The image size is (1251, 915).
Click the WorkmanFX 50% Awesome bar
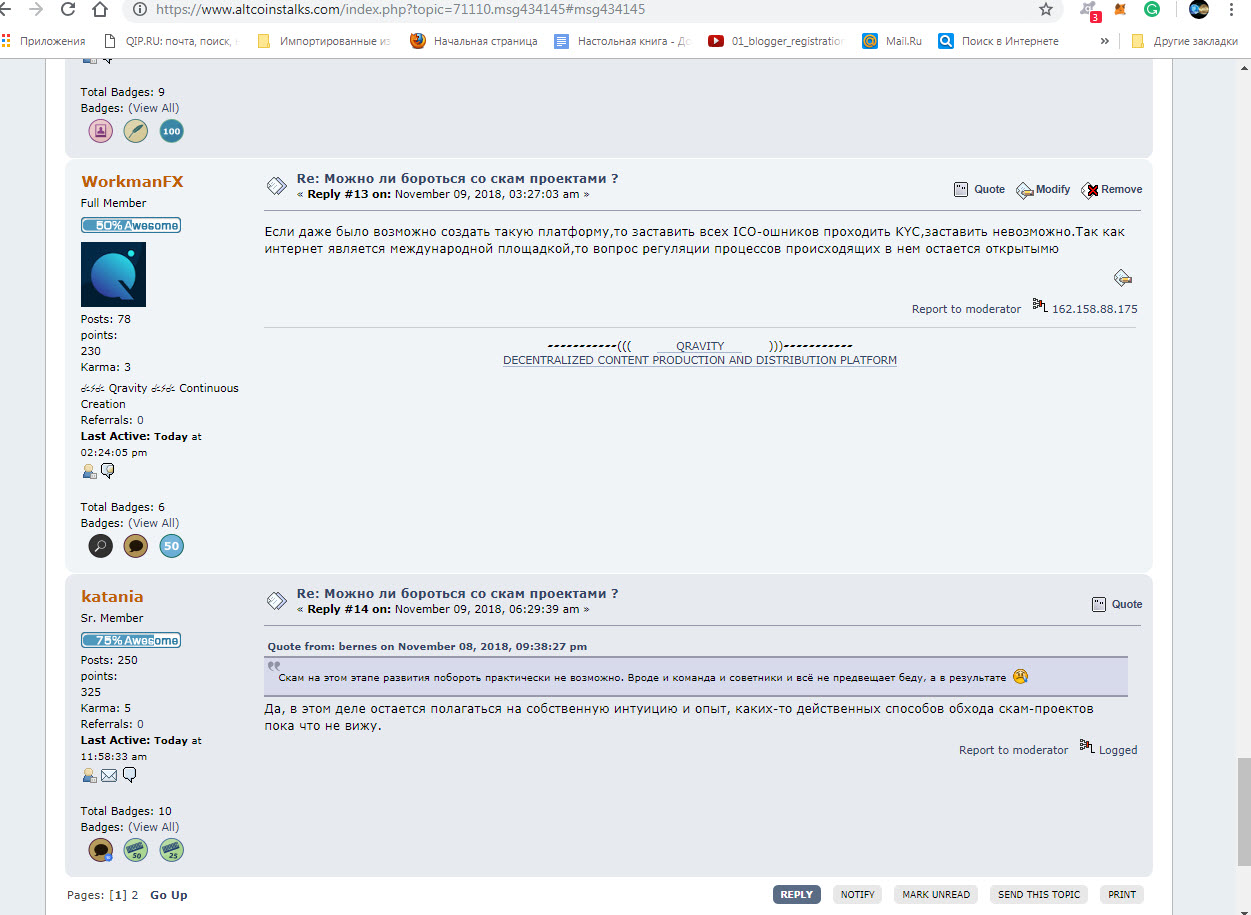point(131,225)
